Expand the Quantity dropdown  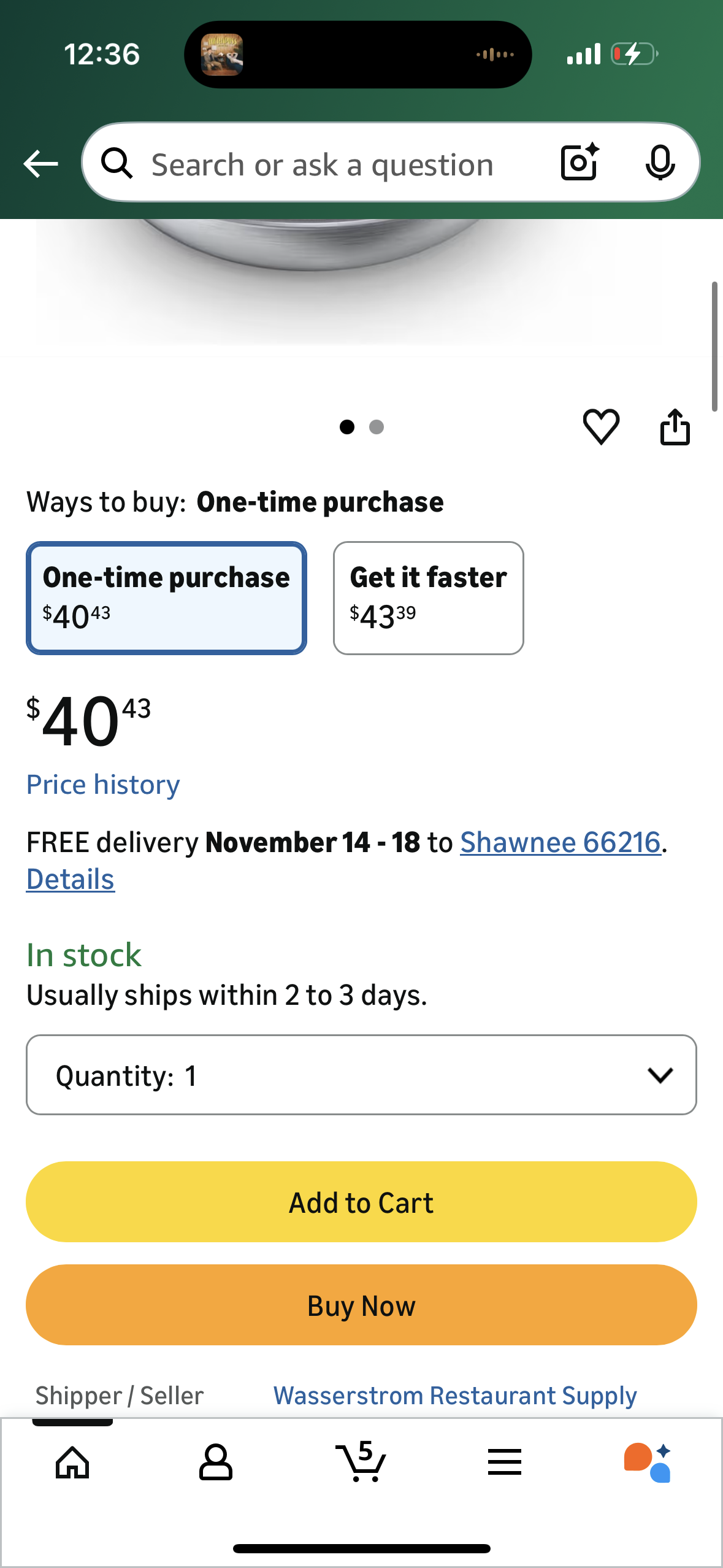pyautogui.click(x=361, y=1075)
